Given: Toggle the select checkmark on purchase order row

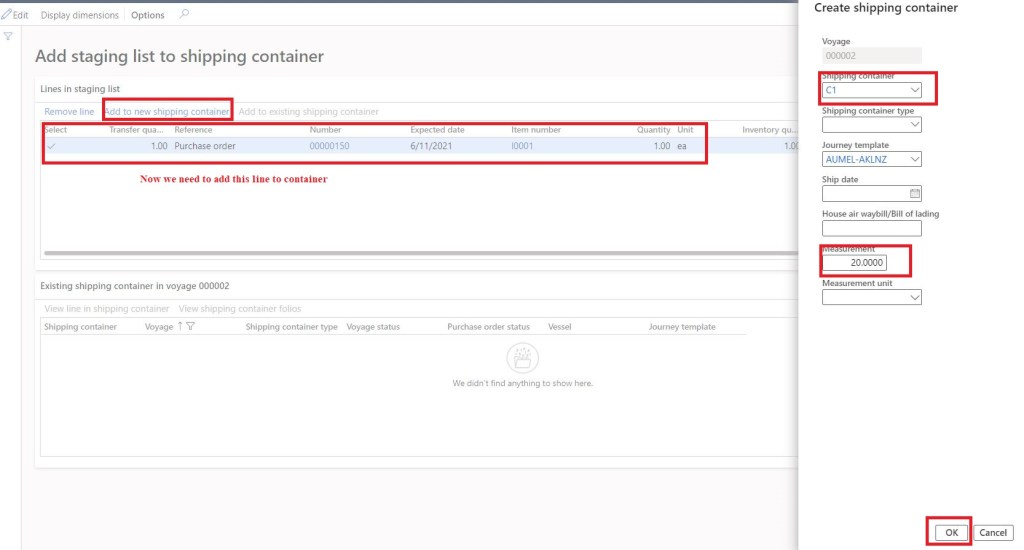Looking at the screenshot, I should 51,146.
